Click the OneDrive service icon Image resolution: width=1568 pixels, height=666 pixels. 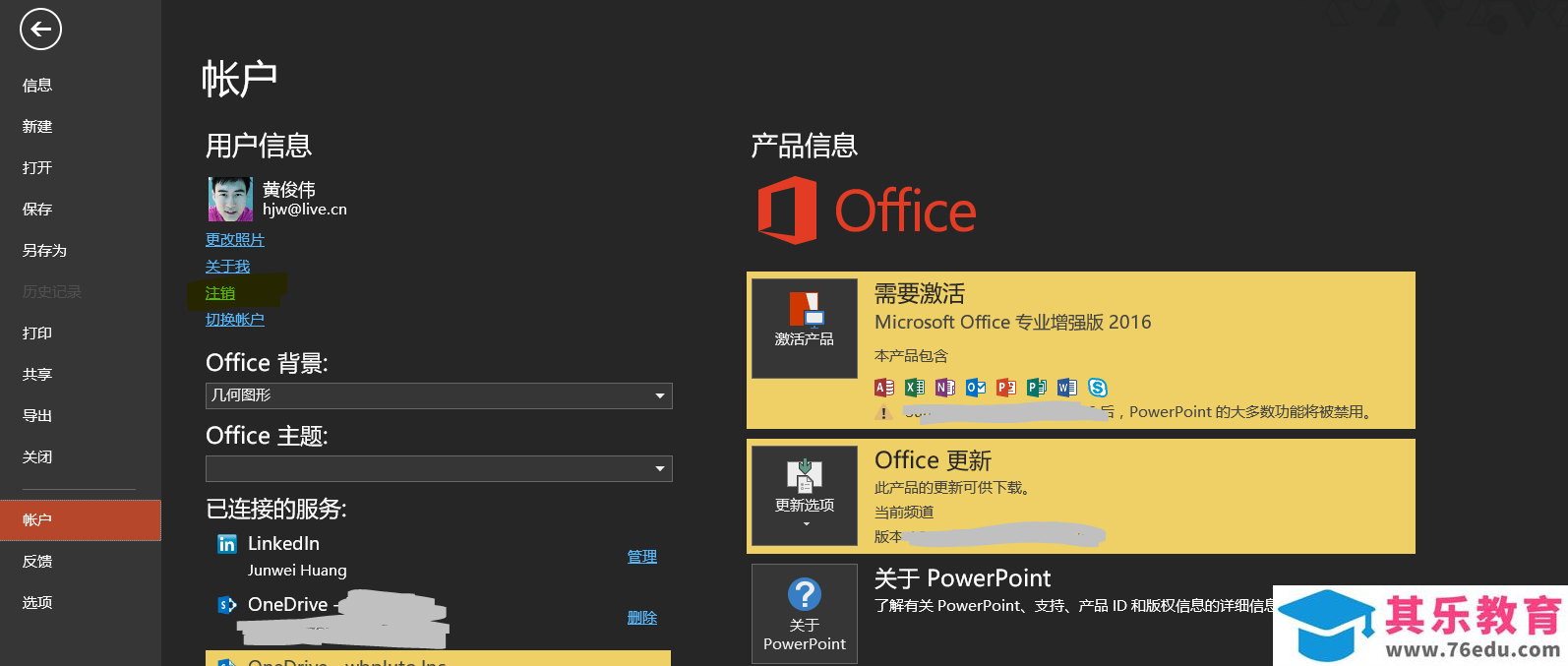pos(227,605)
